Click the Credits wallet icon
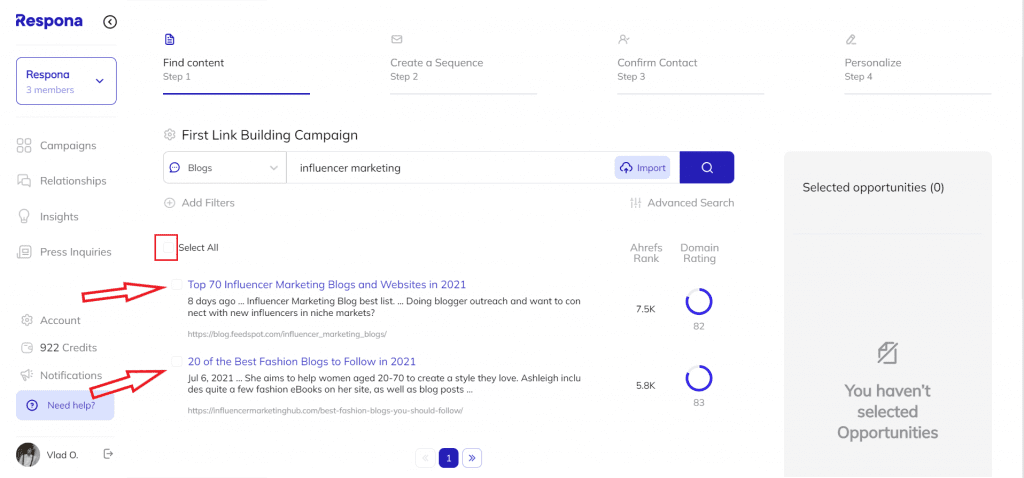This screenshot has width=1024, height=478. coord(27,348)
